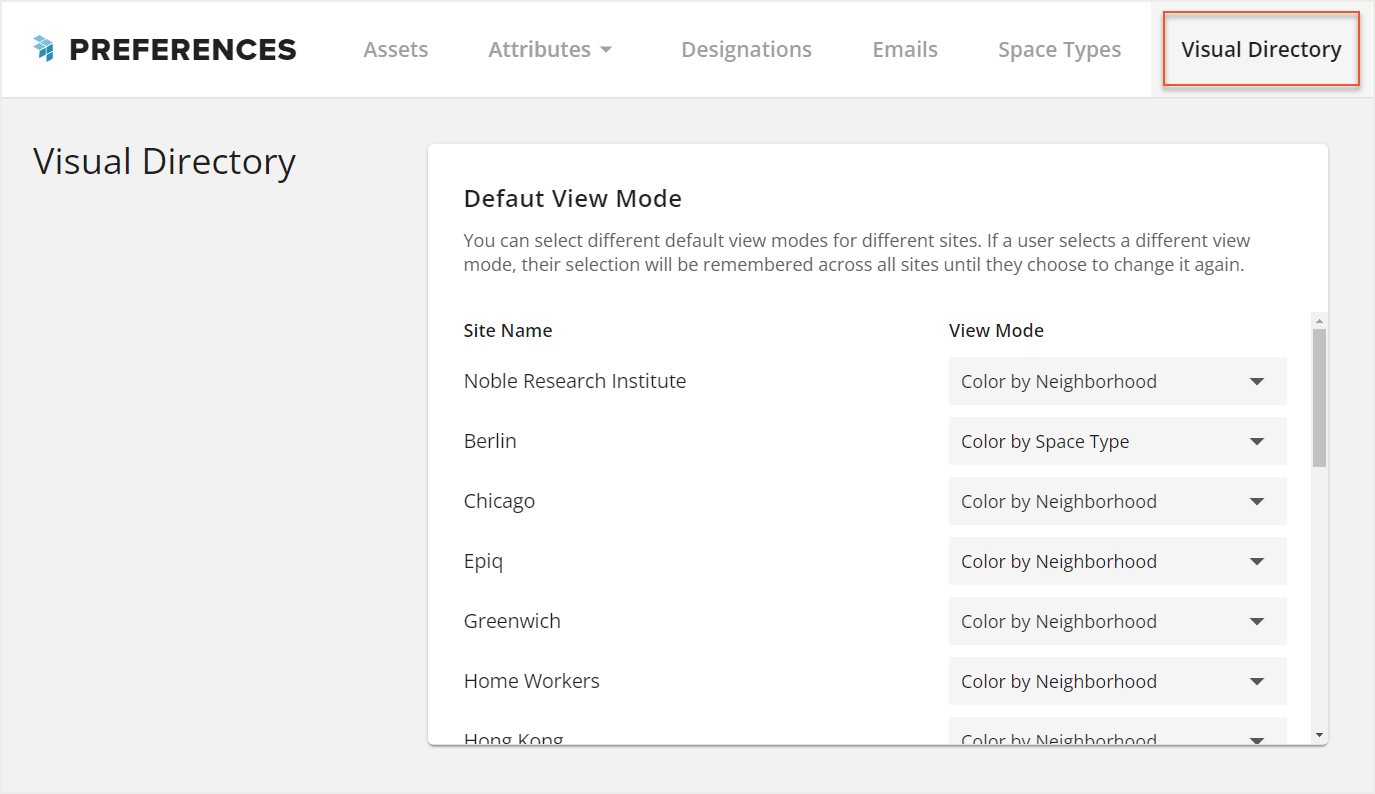The height and width of the screenshot is (794, 1375).
Task: Click the arrow icon on Chicago's dropdown
Action: [1257, 501]
